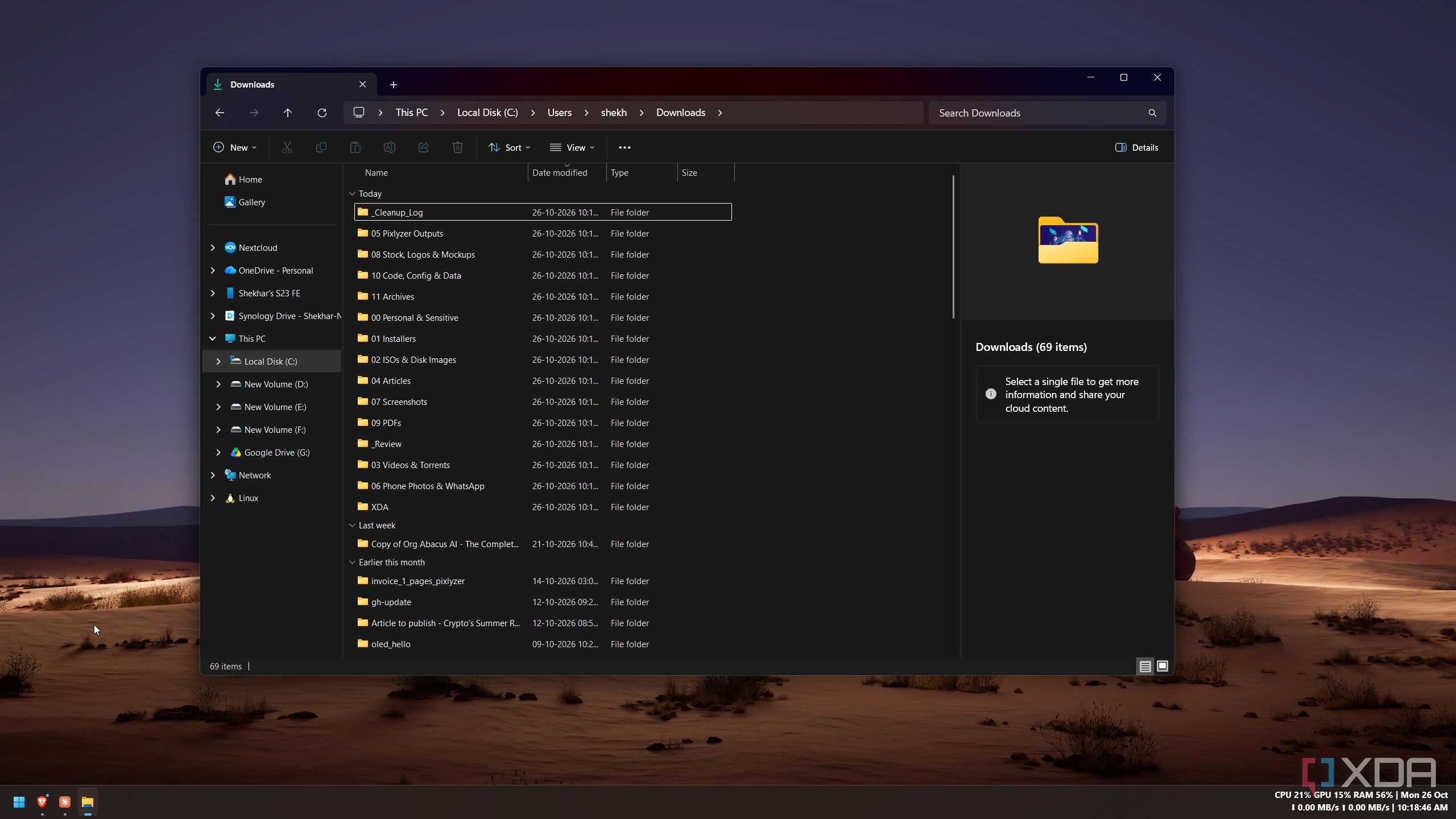Screen dimensions: 1456x819
Task: Open the View dropdown menu
Action: click(x=572, y=147)
